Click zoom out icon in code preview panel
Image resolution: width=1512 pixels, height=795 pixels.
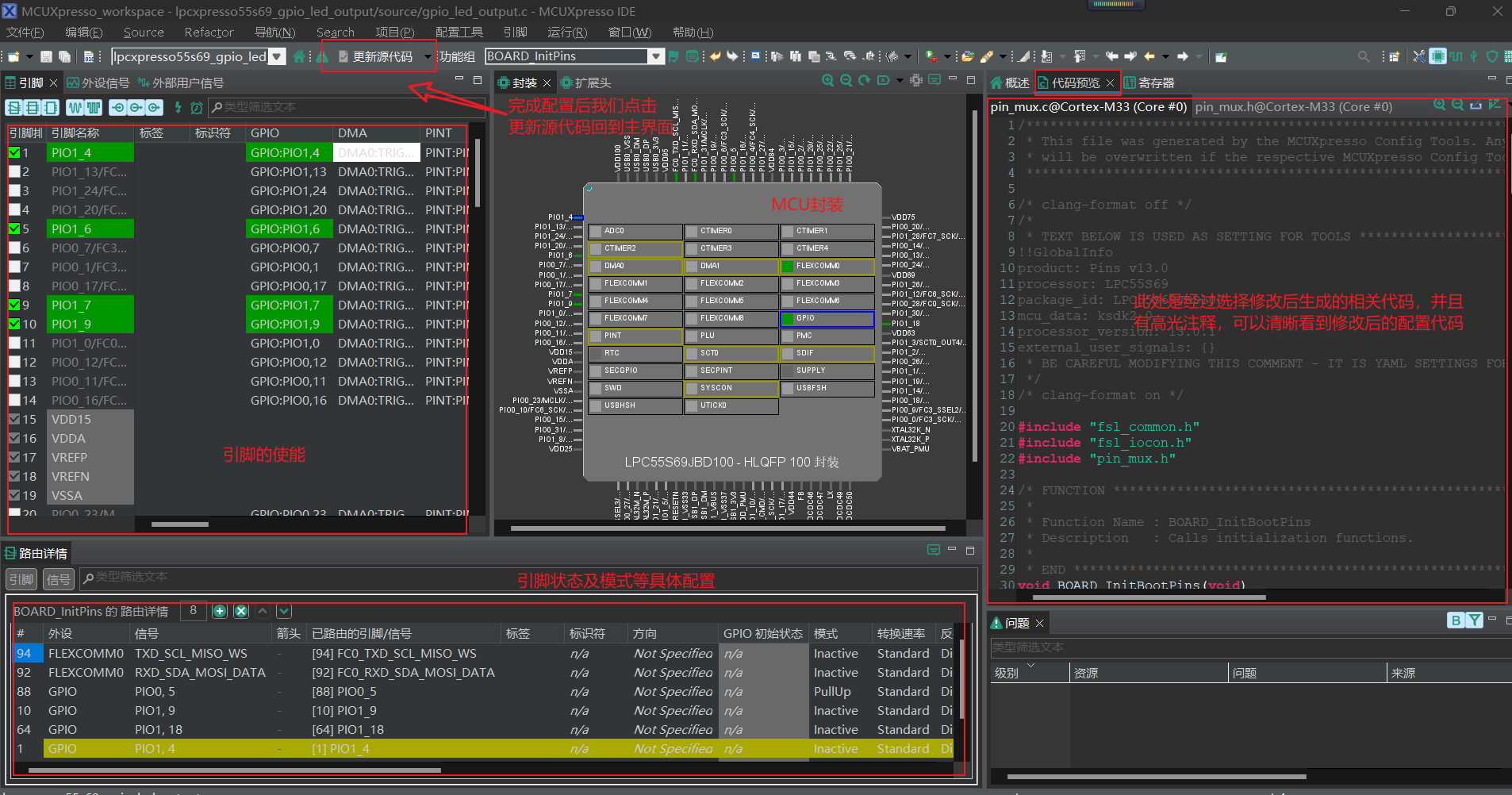click(1457, 105)
